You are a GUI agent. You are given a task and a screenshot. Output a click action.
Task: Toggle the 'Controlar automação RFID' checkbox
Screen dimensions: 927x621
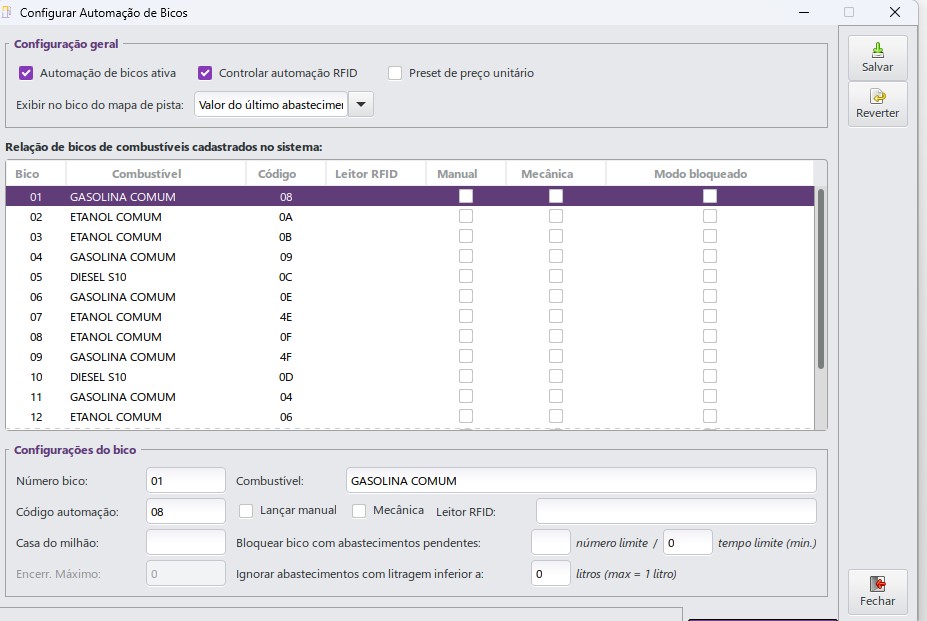click(x=205, y=73)
